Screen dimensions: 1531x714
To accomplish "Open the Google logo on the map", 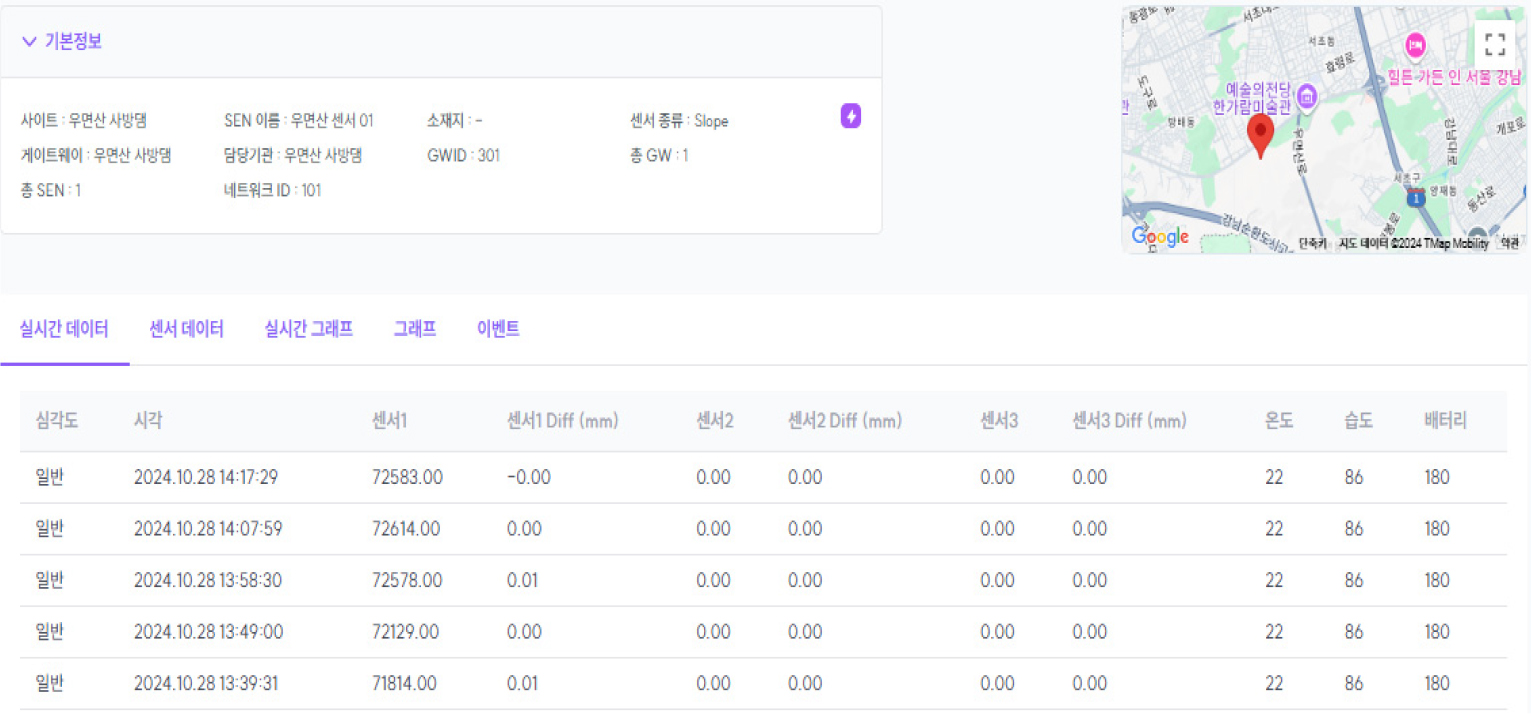I will [x=1160, y=237].
